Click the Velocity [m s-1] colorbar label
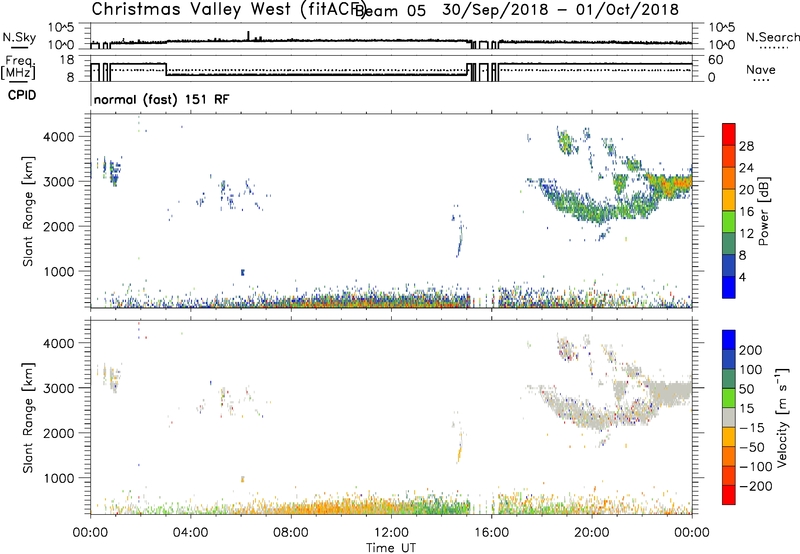Image resolution: width=800 pixels, height=554 pixels. [782, 417]
